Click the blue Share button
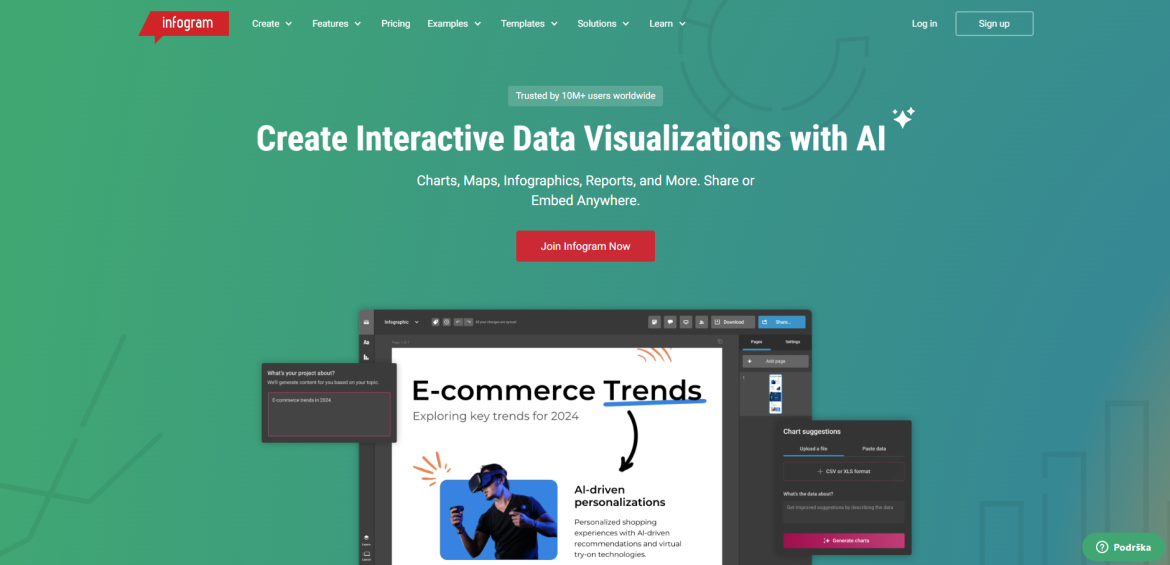 781,322
